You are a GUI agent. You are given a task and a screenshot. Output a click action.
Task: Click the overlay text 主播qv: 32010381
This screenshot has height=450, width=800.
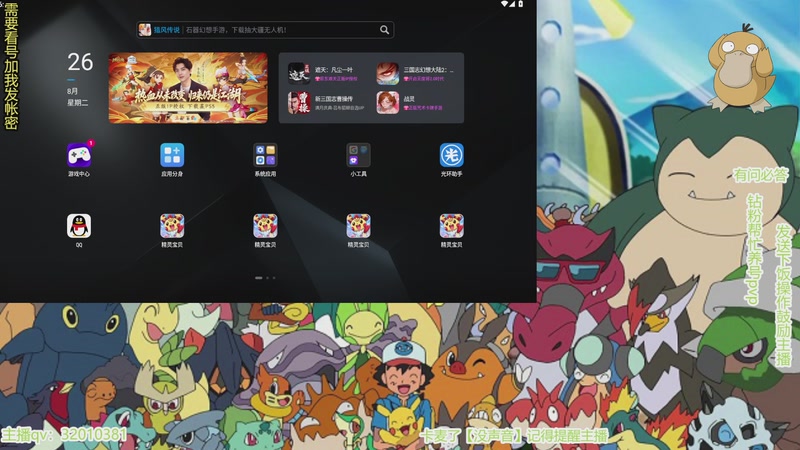(64, 435)
